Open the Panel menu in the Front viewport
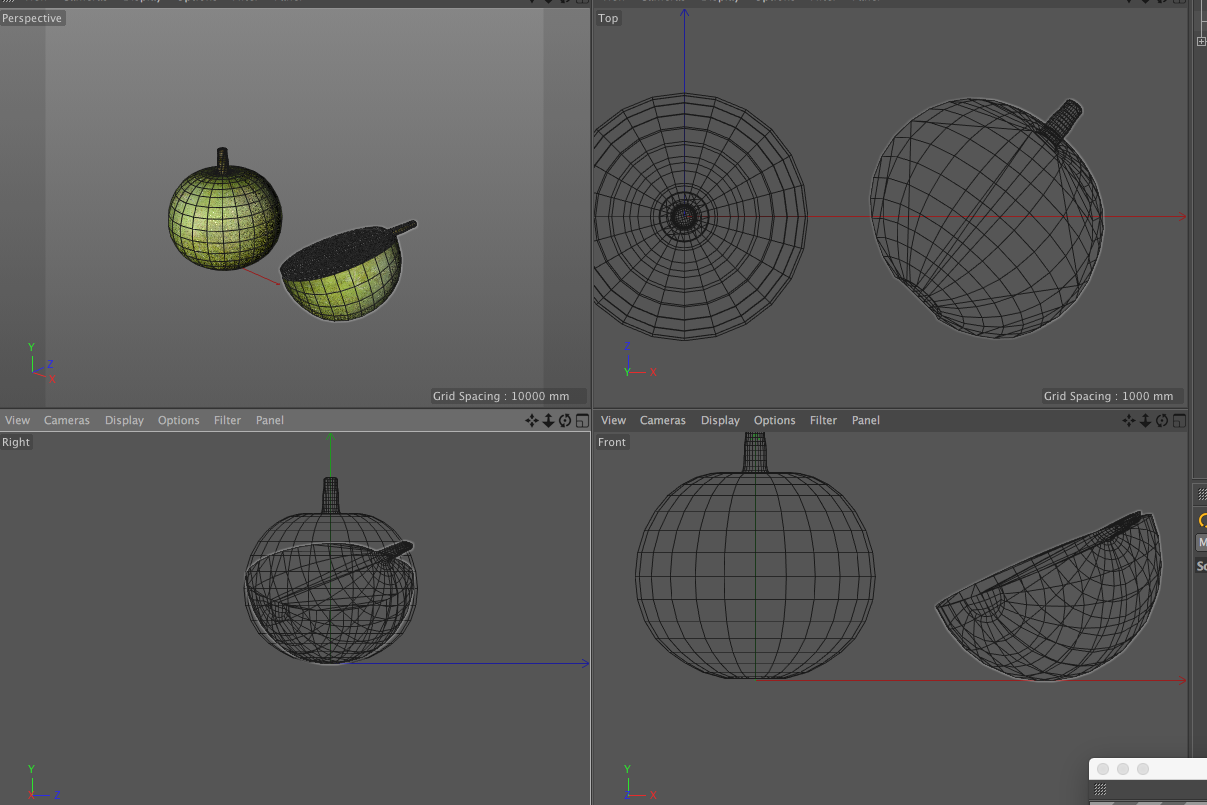This screenshot has width=1207, height=805. point(865,421)
